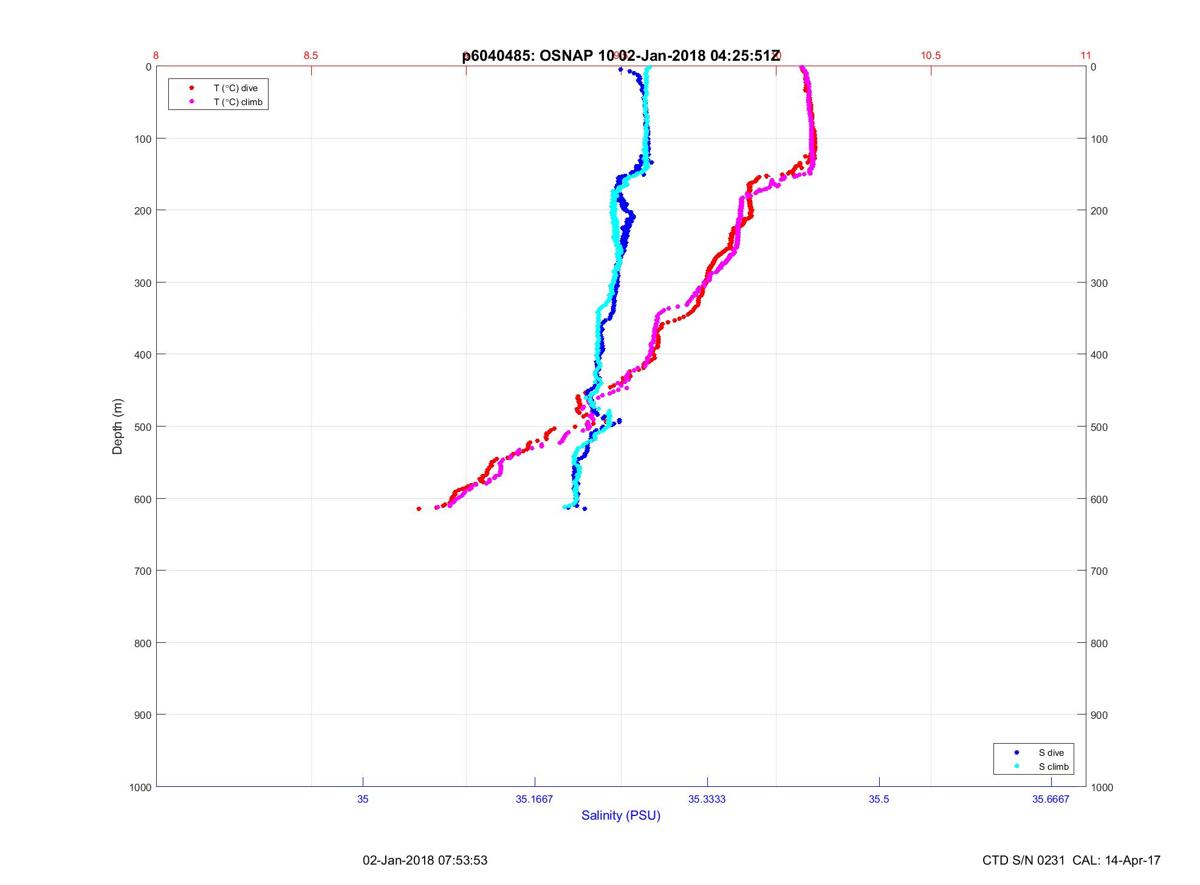Click depth tick 600 on the left axis

point(142,499)
